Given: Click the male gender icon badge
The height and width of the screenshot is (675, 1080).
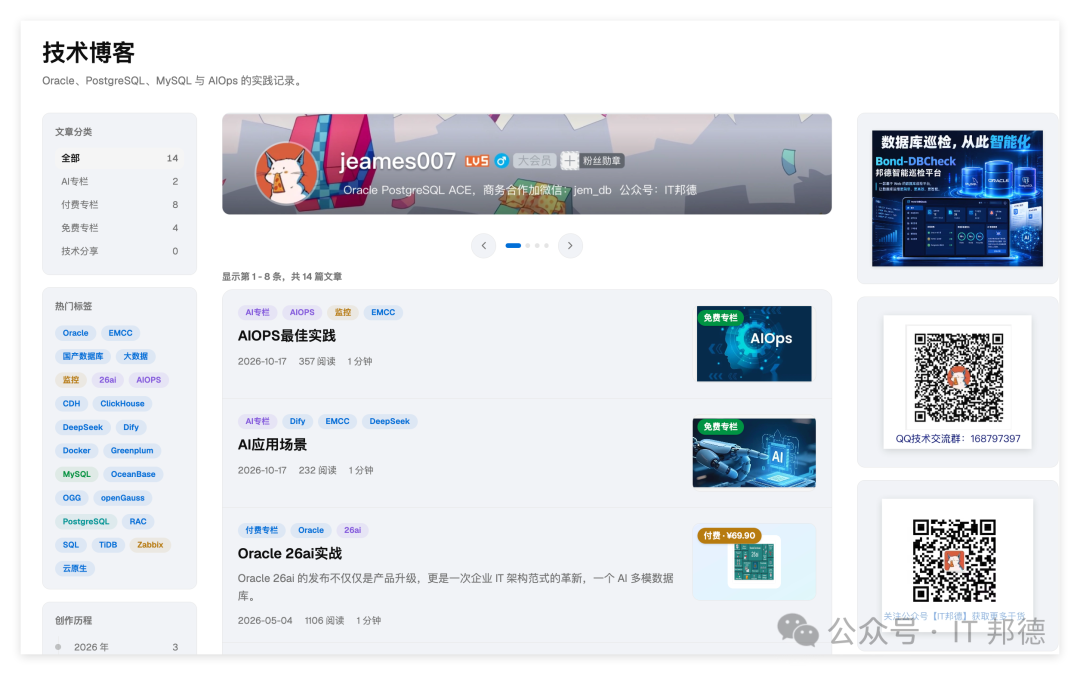Looking at the screenshot, I should pyautogui.click(x=501, y=161).
